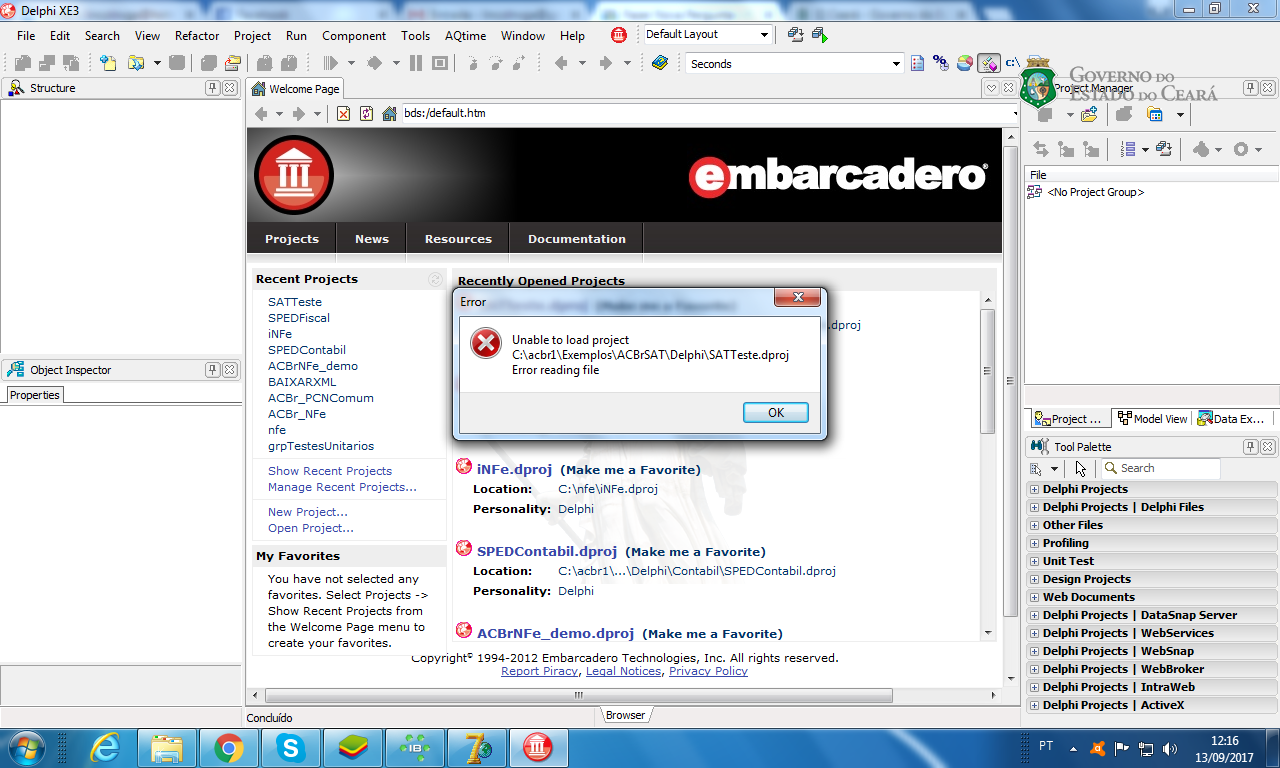
Task: Open the Default Layout dropdown
Action: click(x=764, y=35)
